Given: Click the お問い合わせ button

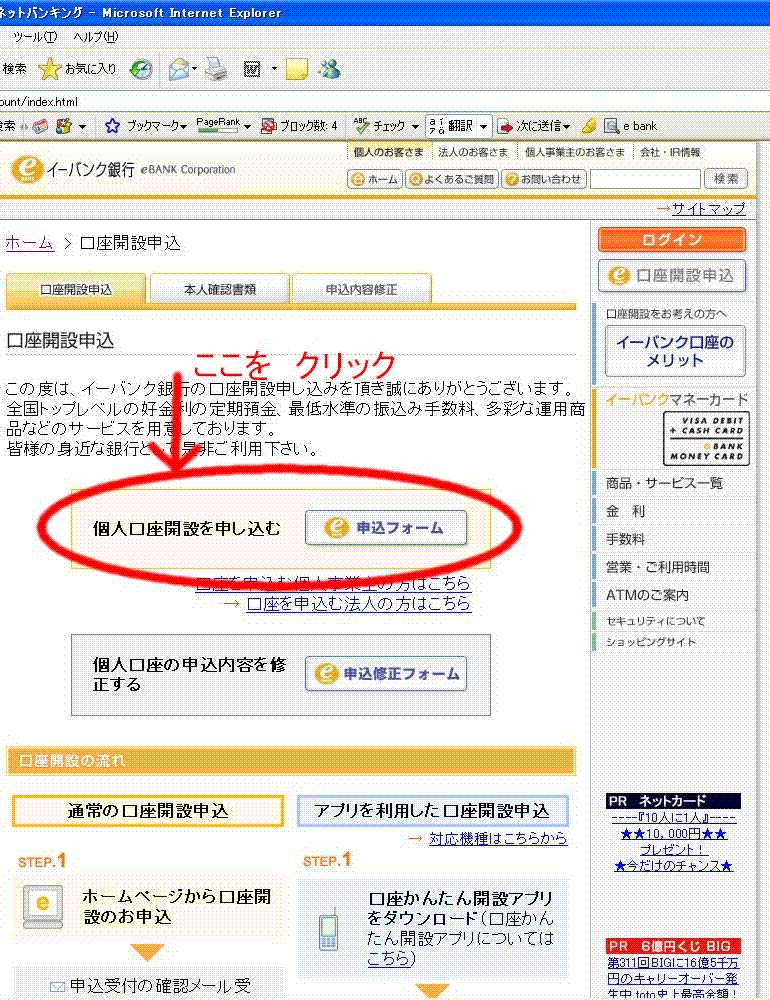Looking at the screenshot, I should pyautogui.click(x=544, y=179).
